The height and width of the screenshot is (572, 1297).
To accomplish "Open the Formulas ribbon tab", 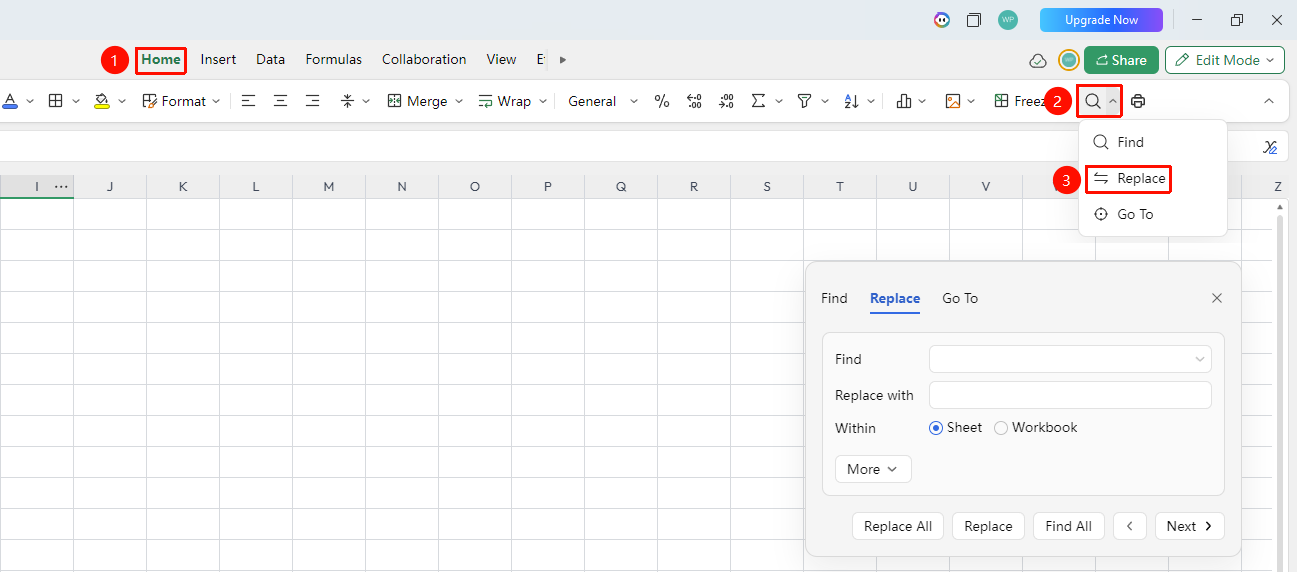I will [334, 59].
